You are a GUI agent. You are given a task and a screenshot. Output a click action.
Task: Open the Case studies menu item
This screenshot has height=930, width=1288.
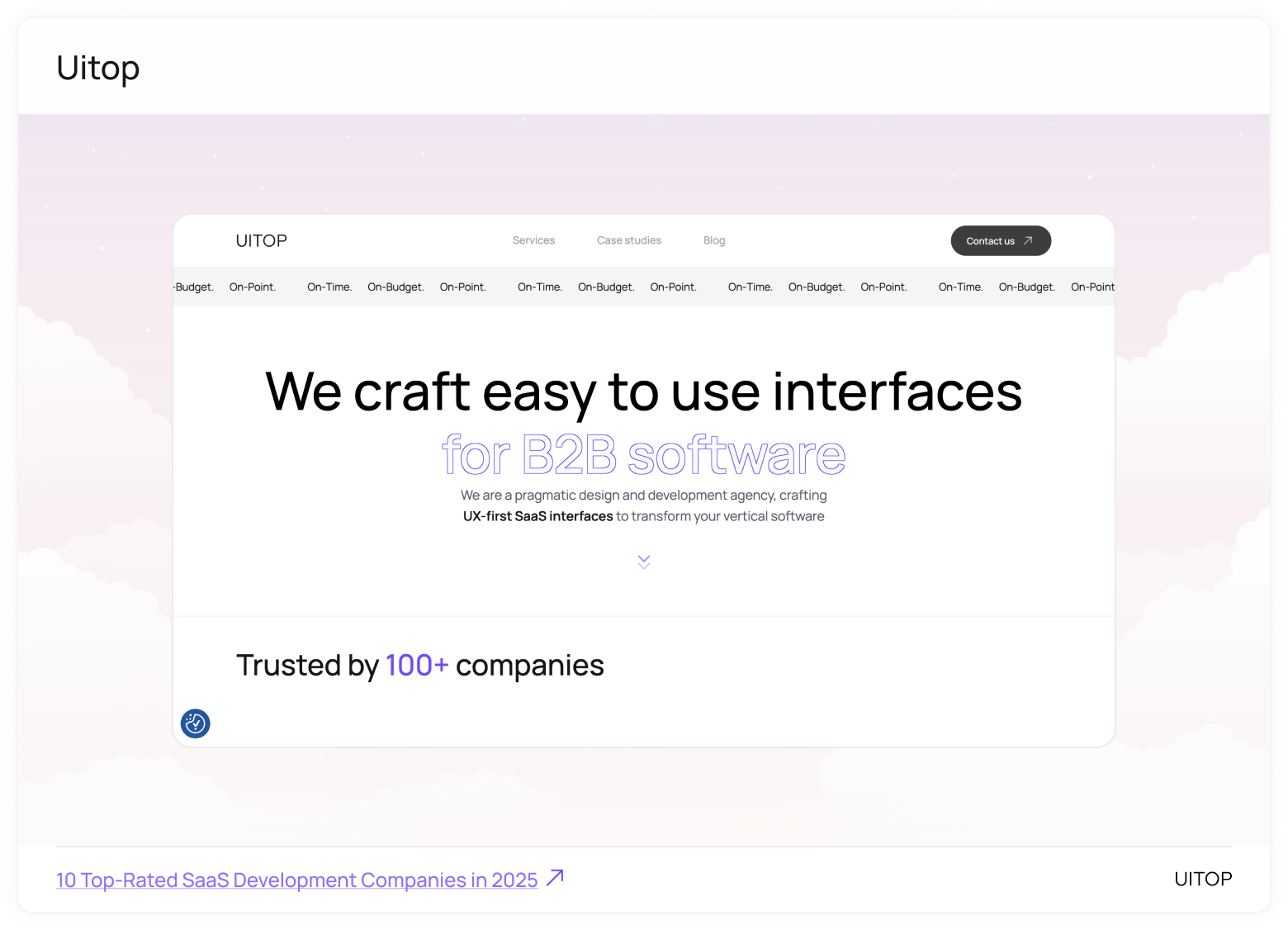click(x=629, y=240)
